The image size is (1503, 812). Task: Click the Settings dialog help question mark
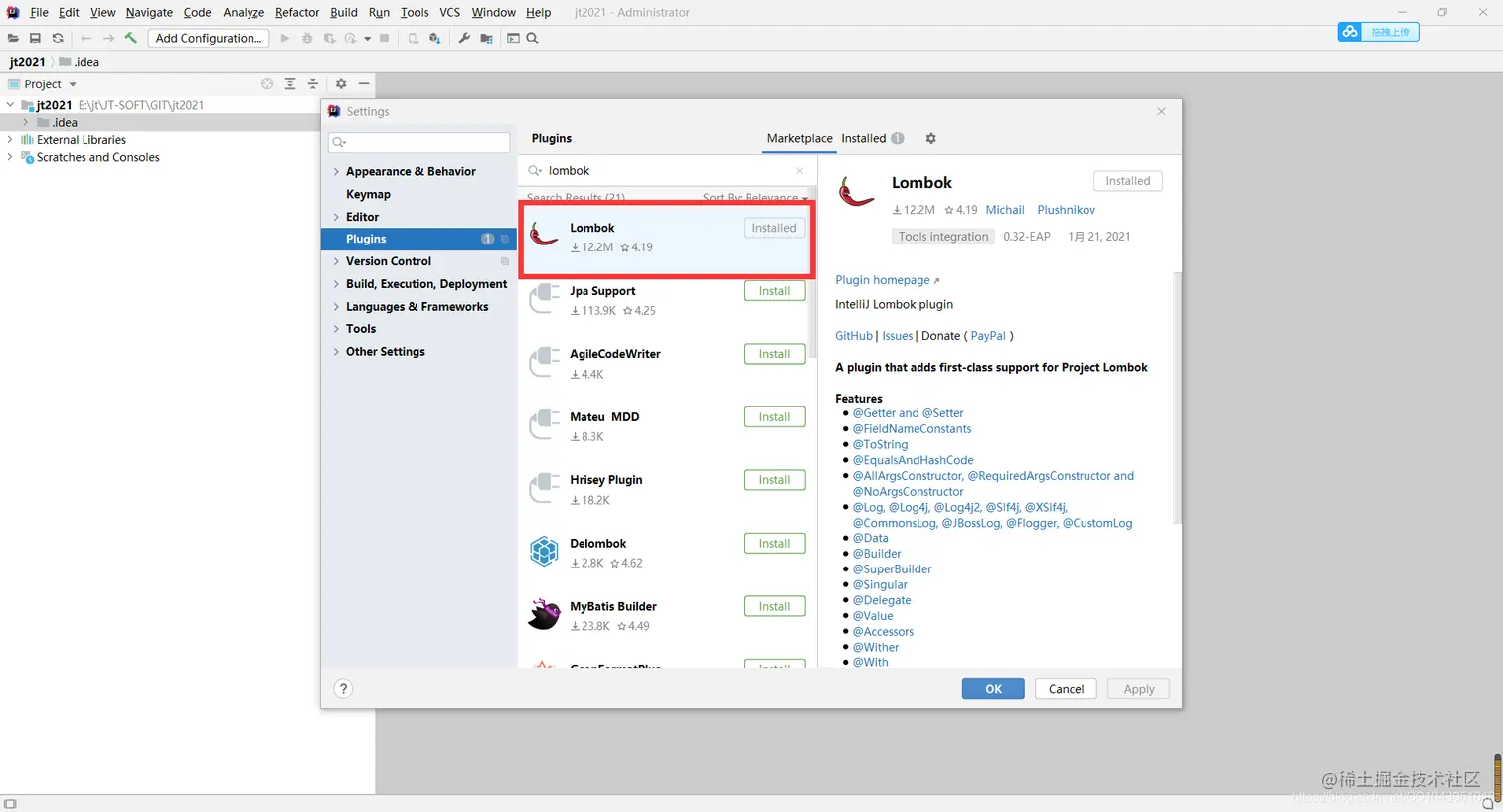343,688
